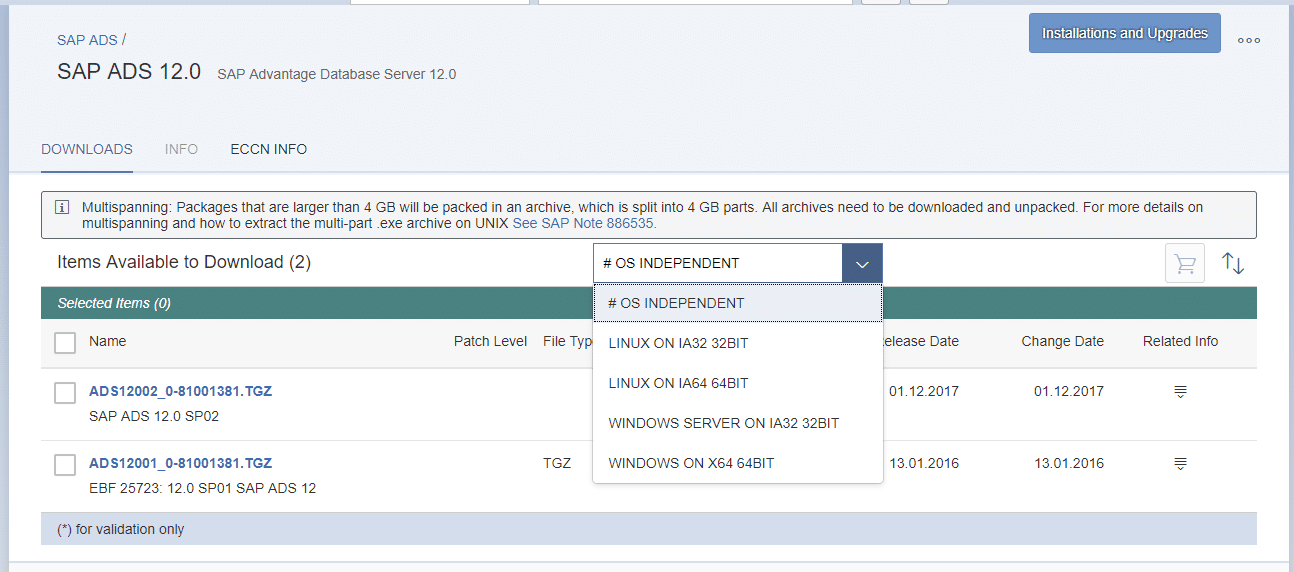Download ADS12002_0-81001381.TGZ file link

(x=180, y=391)
